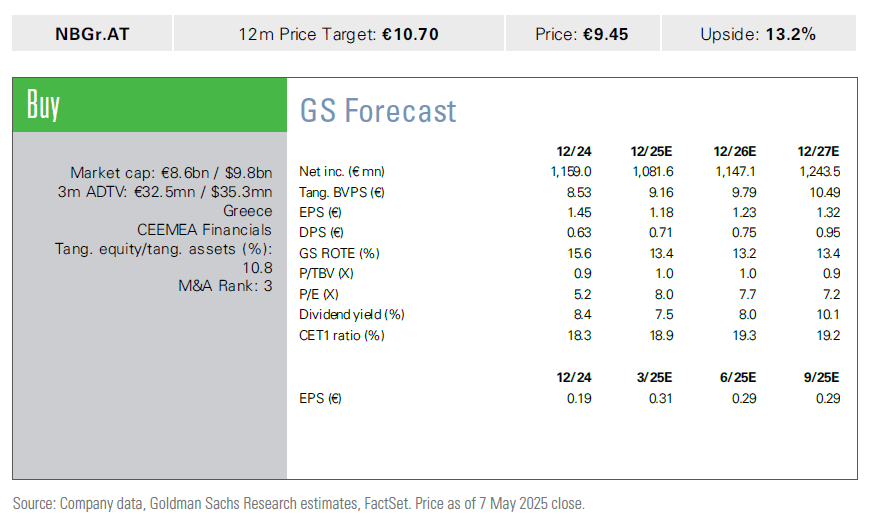Screen dimensions: 873x520
Task: Click the Source footnote text
Action: [298, 503]
